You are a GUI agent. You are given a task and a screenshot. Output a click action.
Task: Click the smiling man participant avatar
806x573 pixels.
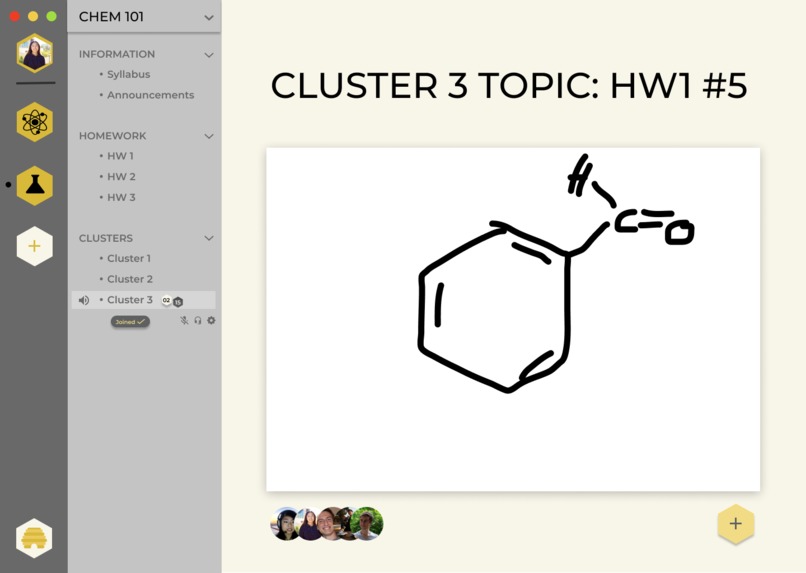click(x=329, y=524)
